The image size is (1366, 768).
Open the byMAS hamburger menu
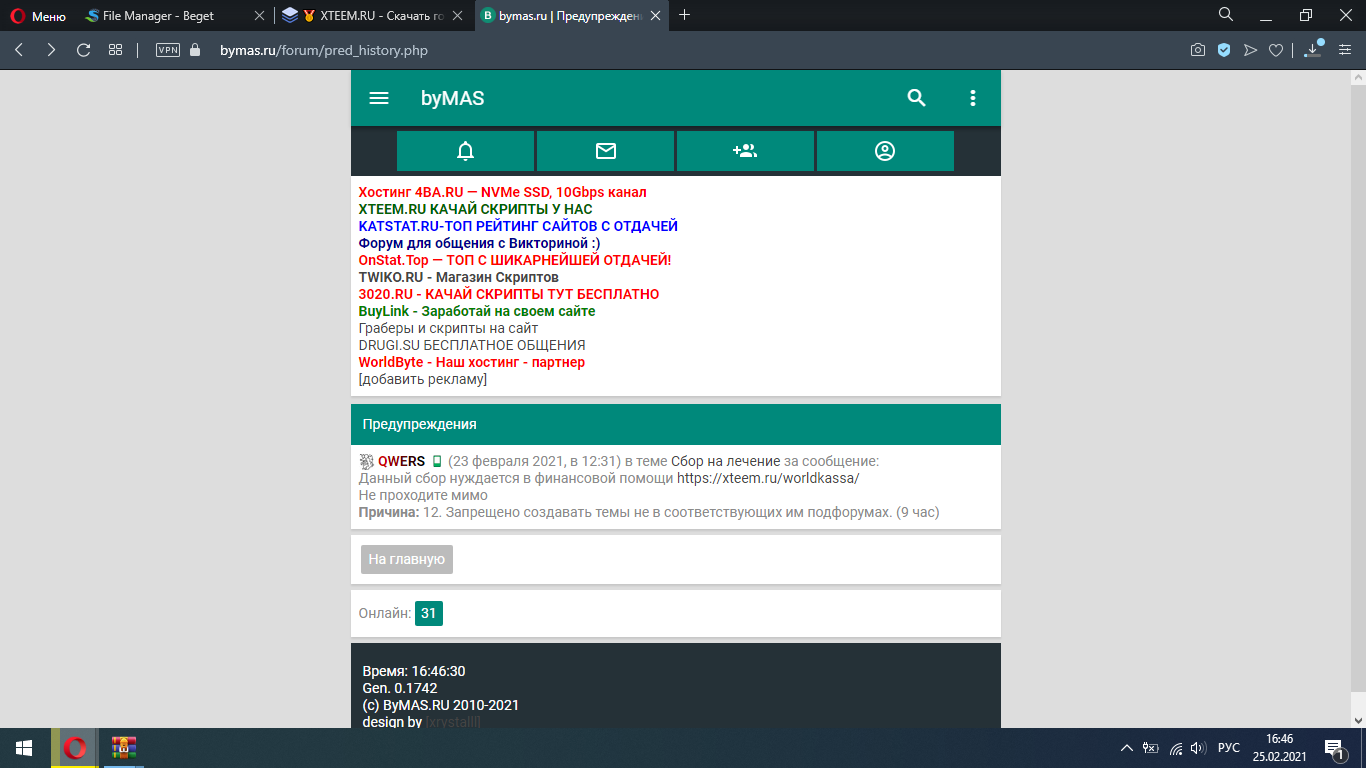(x=379, y=98)
